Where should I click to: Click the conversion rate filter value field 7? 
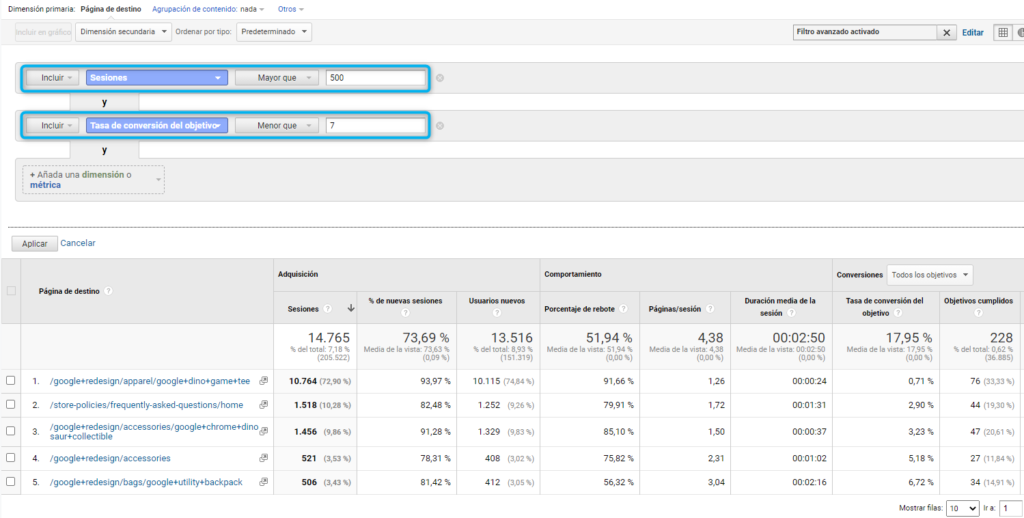pos(376,125)
